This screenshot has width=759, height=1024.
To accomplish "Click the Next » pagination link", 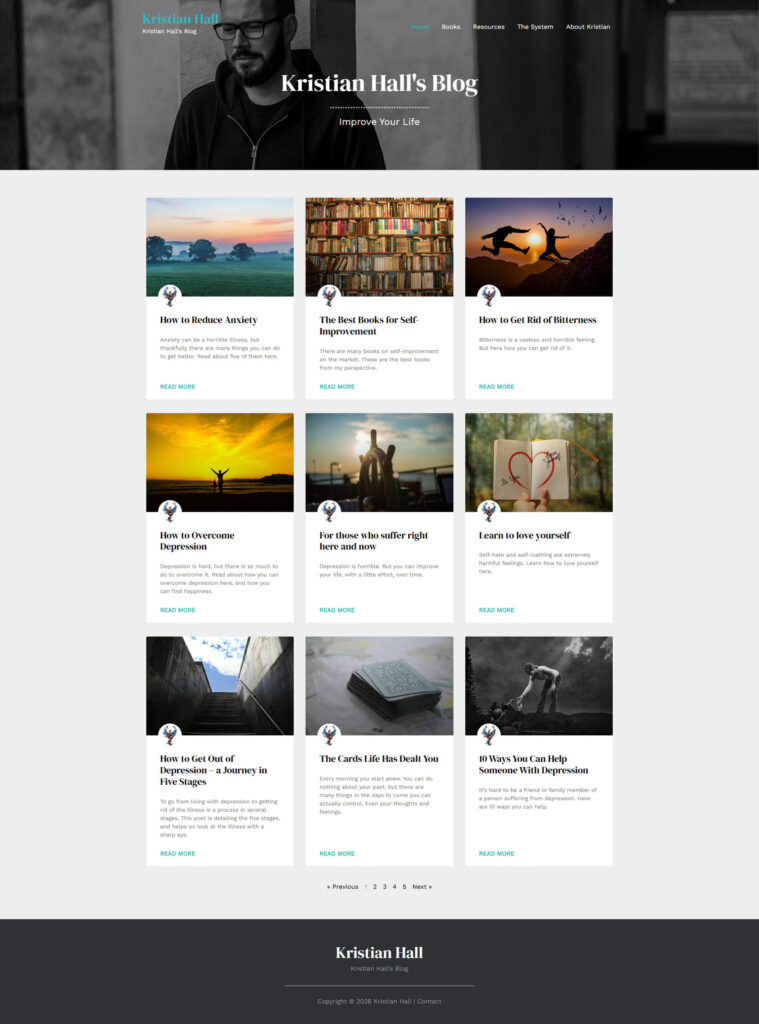I will (x=422, y=887).
